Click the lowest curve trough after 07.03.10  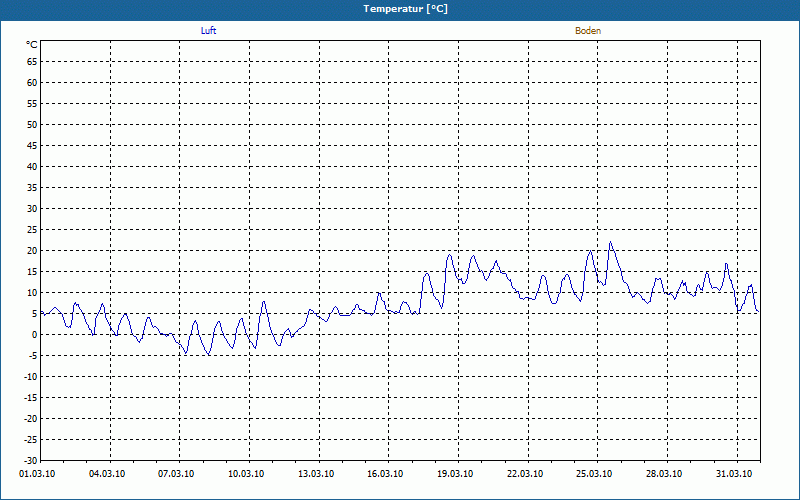click(209, 354)
